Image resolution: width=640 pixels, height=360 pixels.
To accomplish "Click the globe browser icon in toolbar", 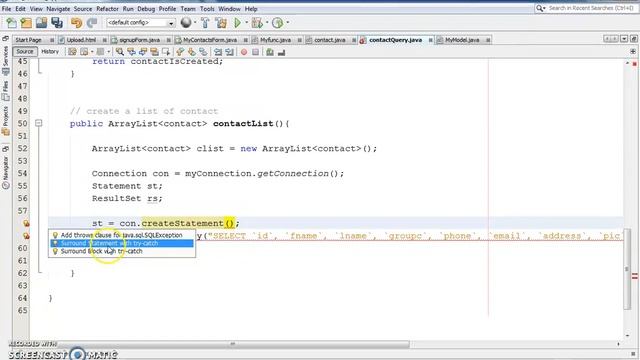I will pos(186,23).
